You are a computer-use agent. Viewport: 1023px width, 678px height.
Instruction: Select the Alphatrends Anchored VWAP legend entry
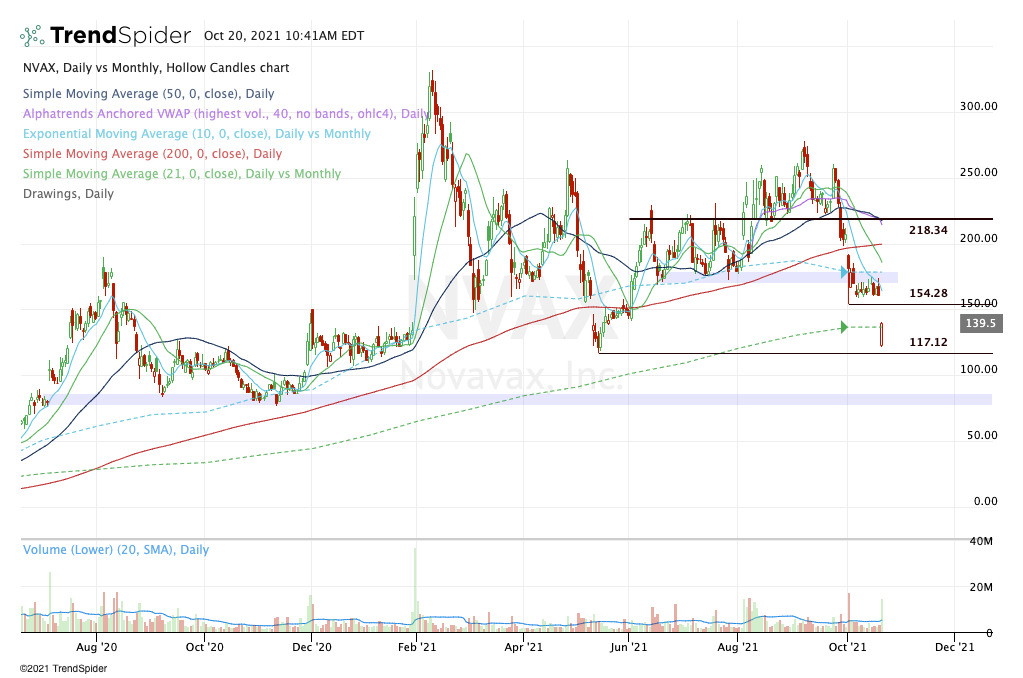pyautogui.click(x=210, y=114)
